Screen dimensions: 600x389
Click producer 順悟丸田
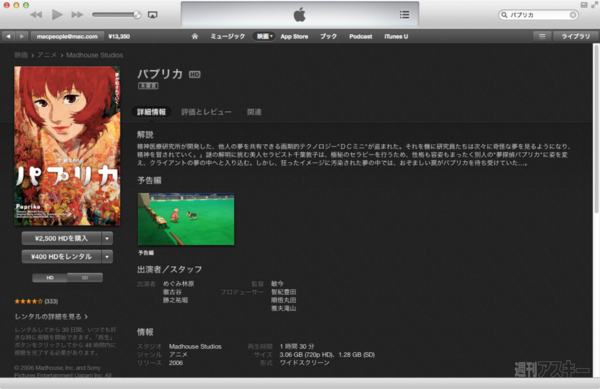coord(284,300)
